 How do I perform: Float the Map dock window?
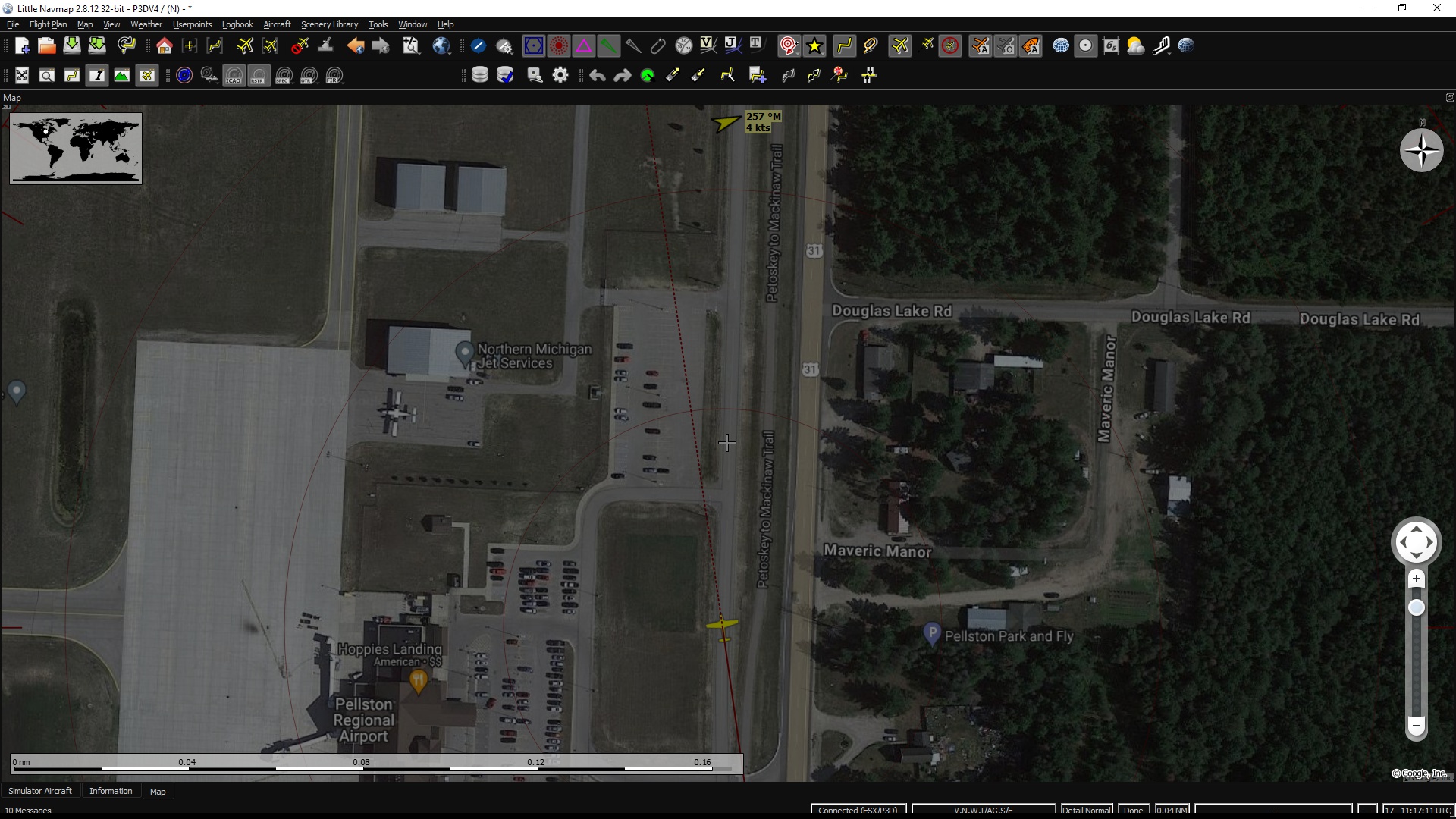[x=1449, y=98]
